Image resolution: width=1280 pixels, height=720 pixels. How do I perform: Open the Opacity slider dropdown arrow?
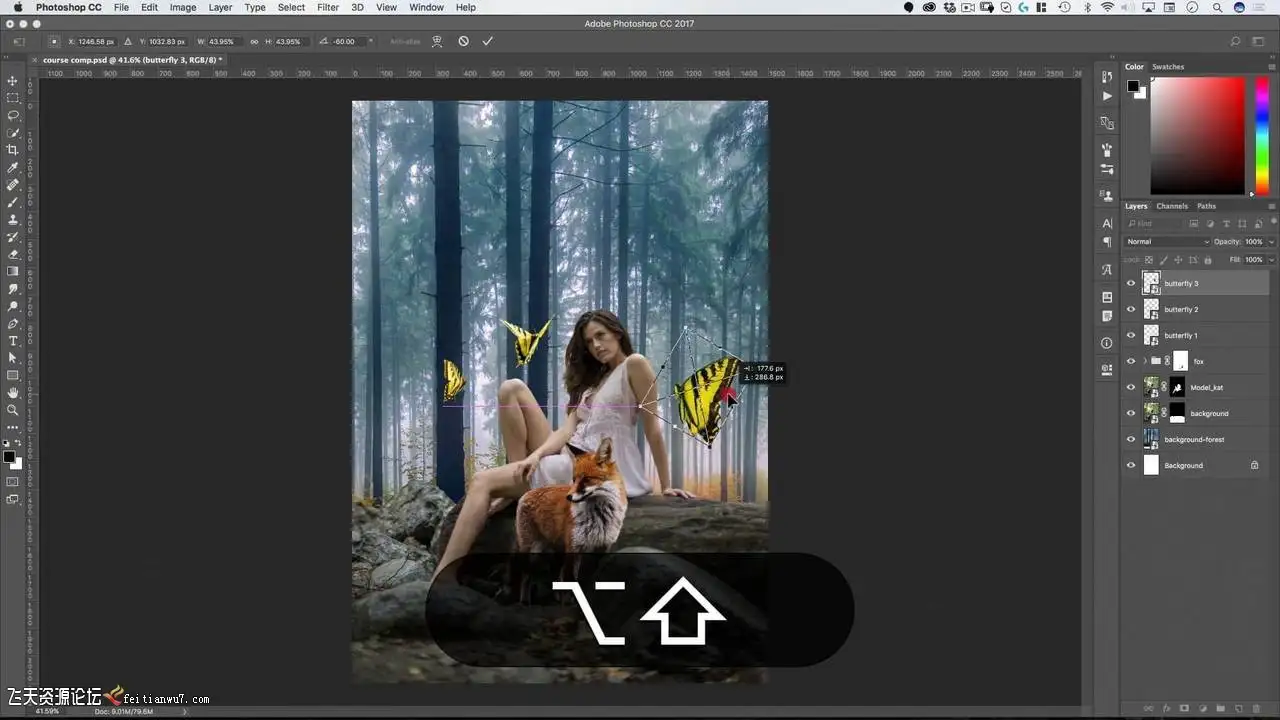coord(1271,241)
